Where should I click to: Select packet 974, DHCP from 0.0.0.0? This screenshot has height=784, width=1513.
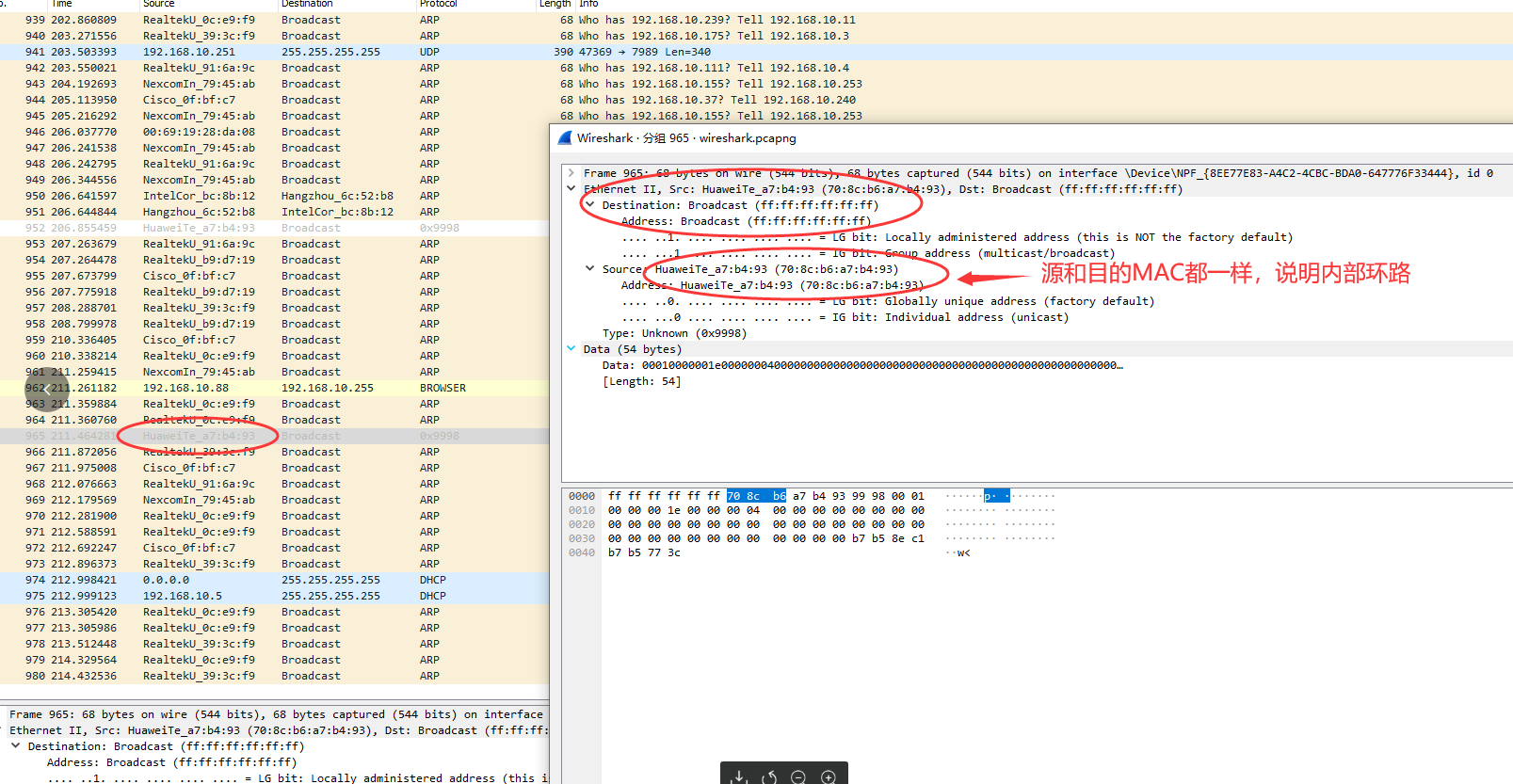point(275,580)
